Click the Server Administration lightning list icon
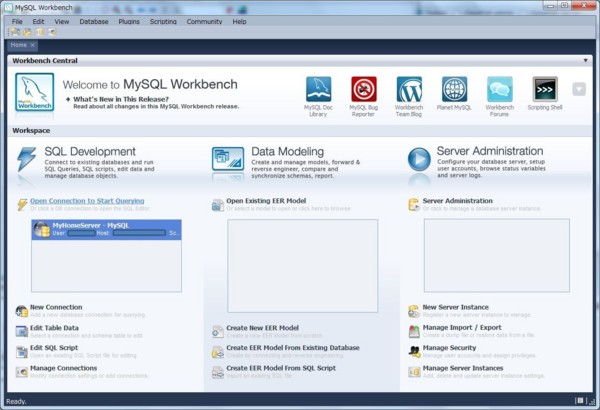This screenshot has width=600, height=410. coord(414,205)
